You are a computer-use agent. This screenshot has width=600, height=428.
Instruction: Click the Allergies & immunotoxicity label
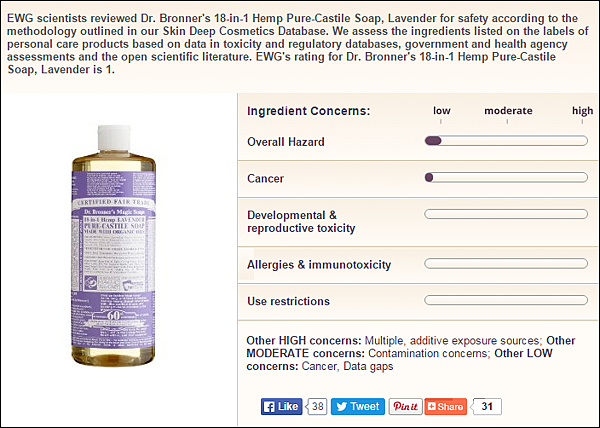(319, 265)
